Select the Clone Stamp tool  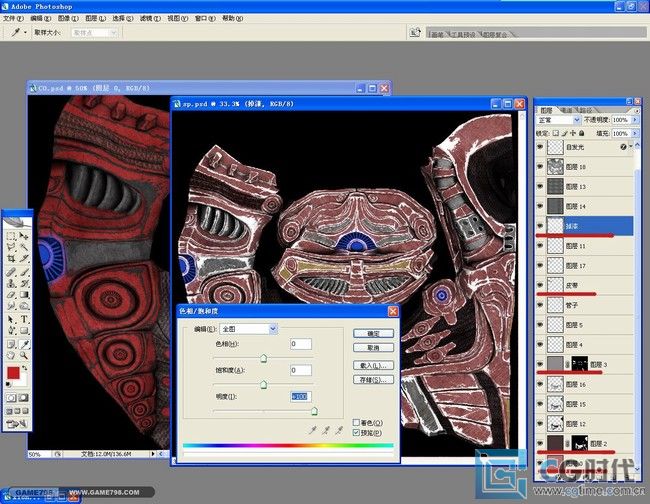(11, 284)
